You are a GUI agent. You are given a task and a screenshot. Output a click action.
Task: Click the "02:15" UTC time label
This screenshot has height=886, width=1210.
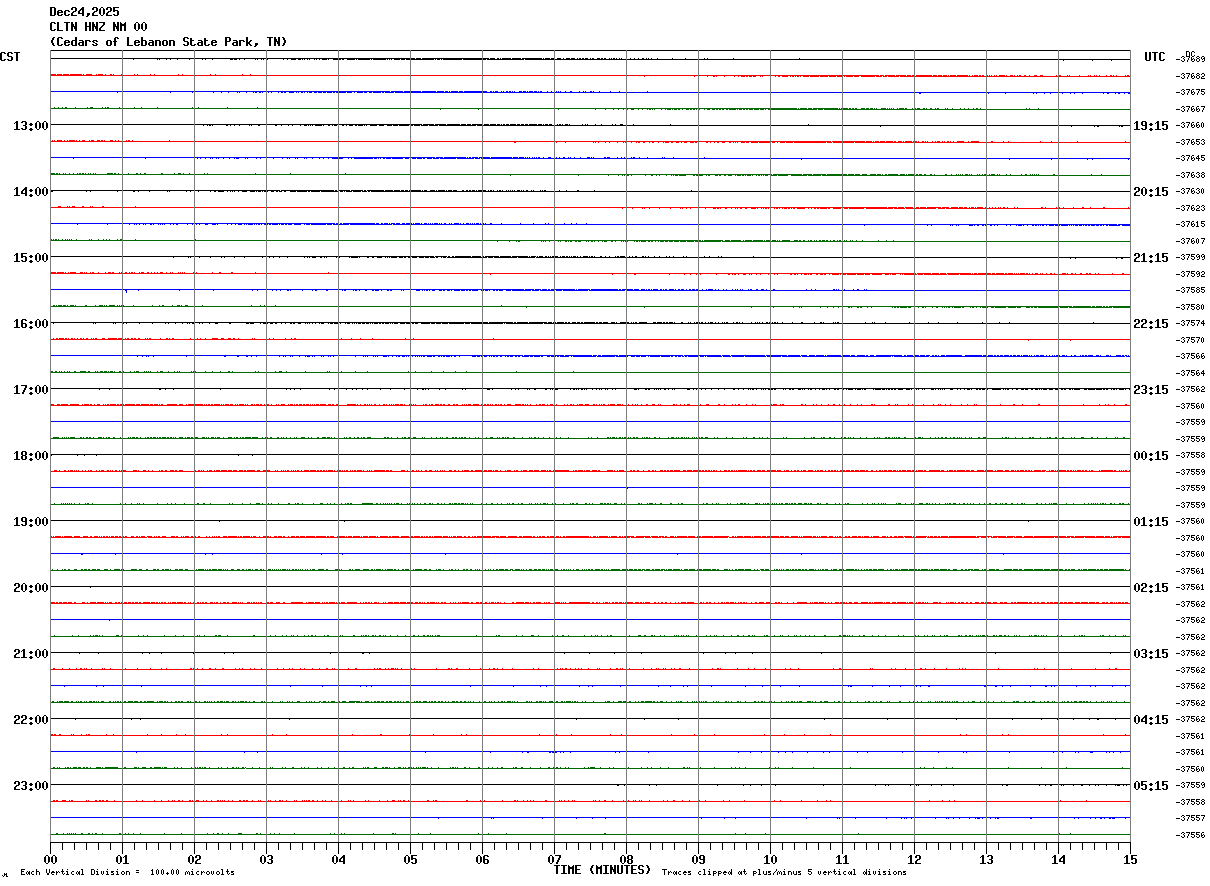(1150, 588)
